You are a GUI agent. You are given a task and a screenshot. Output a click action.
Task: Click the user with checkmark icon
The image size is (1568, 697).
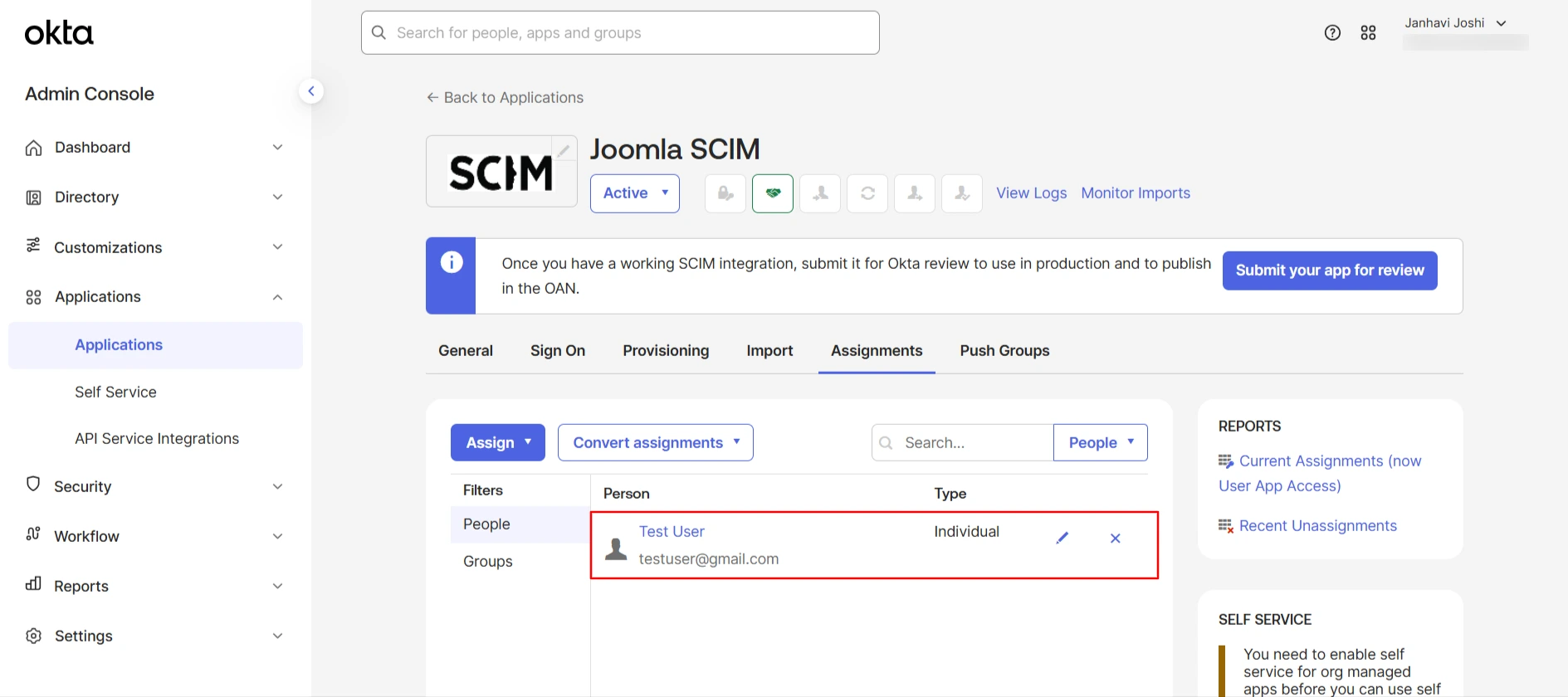(x=962, y=193)
